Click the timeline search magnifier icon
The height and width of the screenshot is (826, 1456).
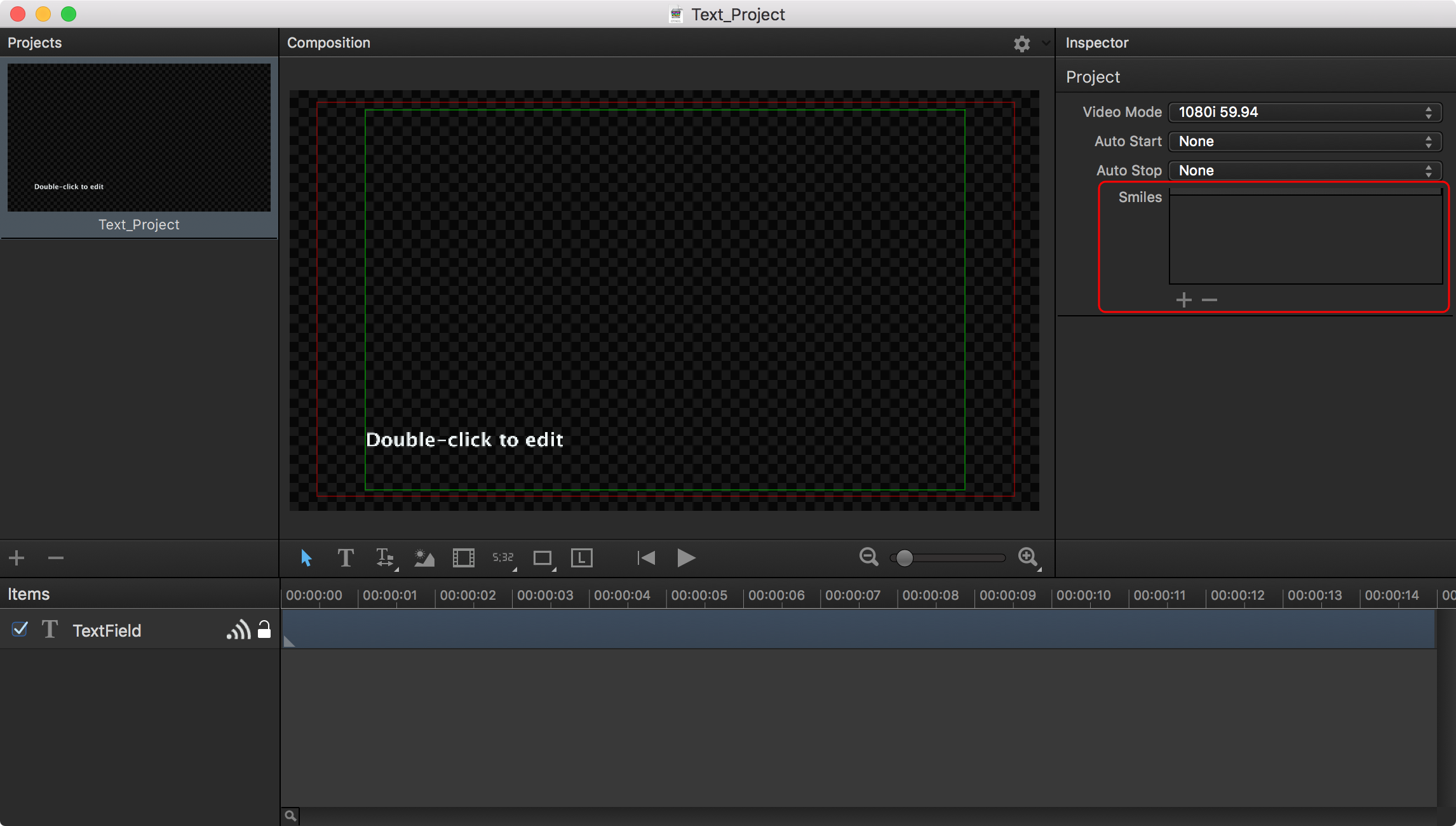(290, 816)
